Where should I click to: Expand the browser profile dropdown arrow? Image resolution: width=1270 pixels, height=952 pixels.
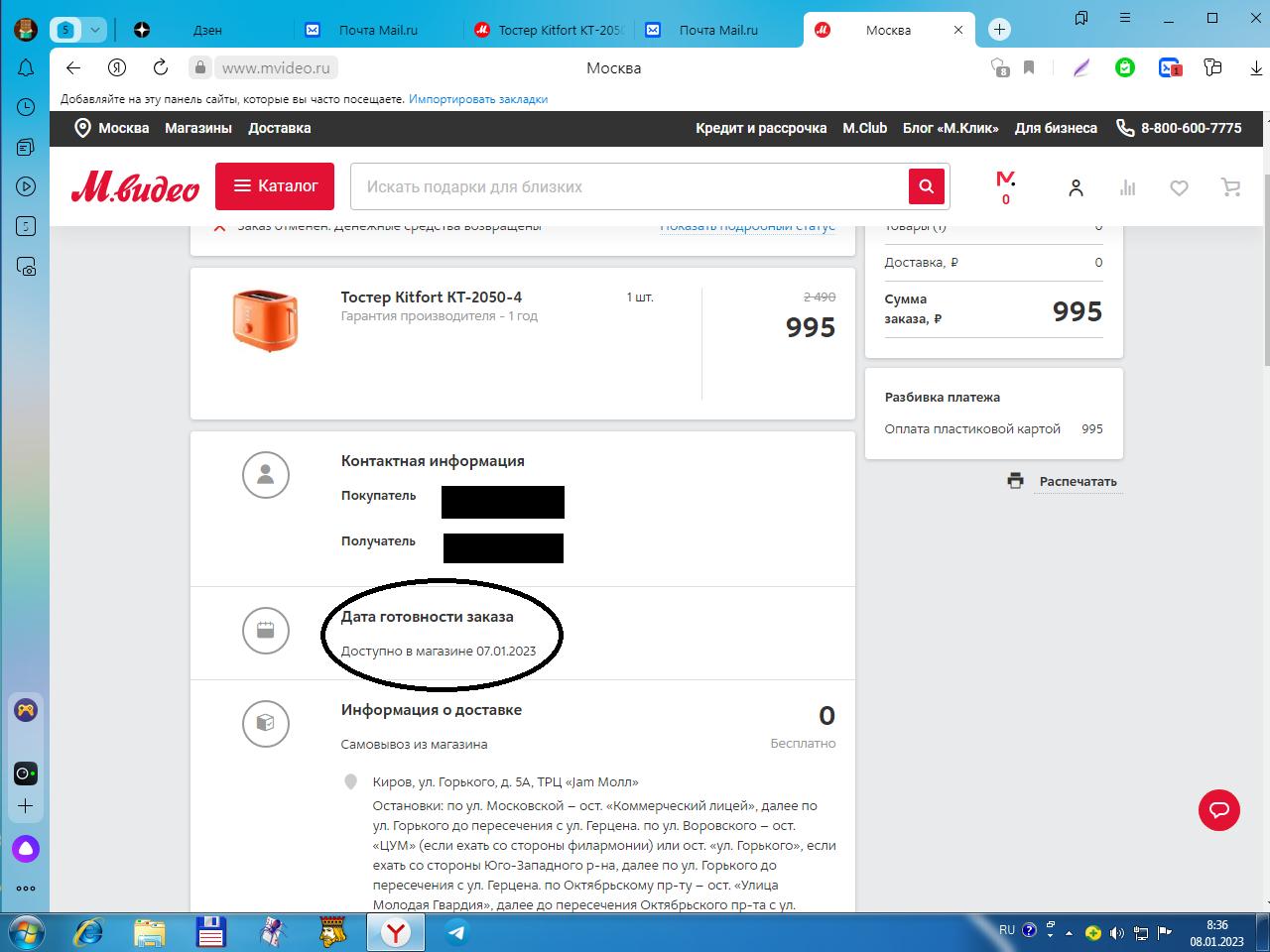tap(95, 30)
